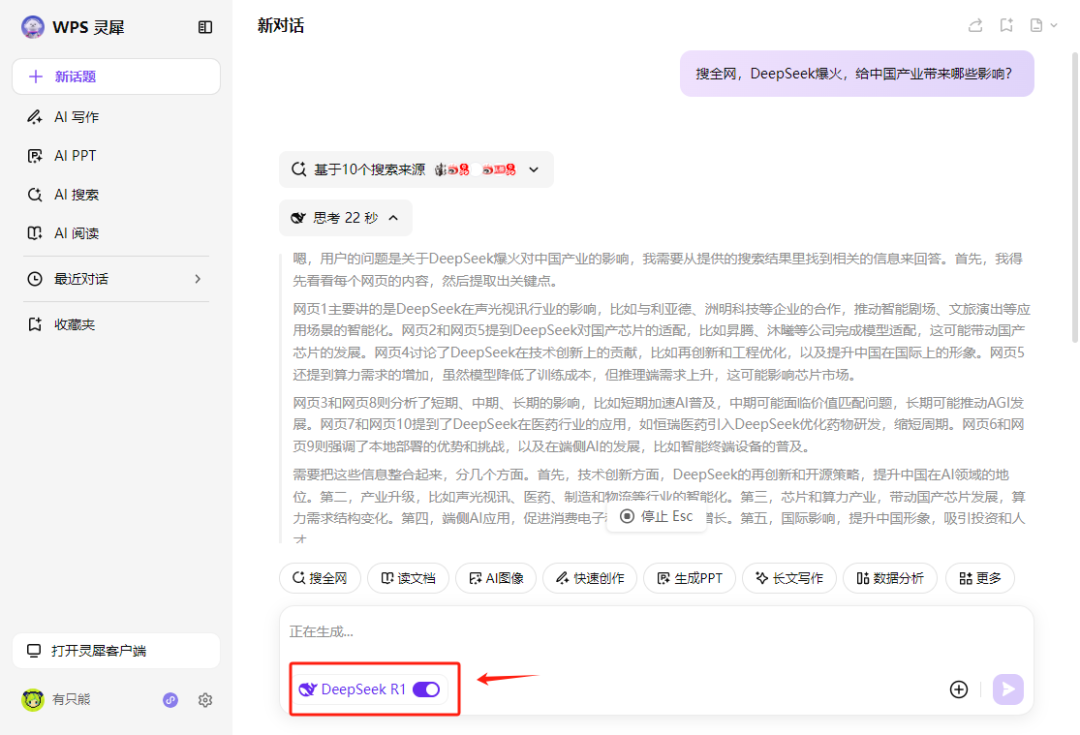Open AI PPT from the sidebar
The image size is (1080, 735).
coord(62,156)
